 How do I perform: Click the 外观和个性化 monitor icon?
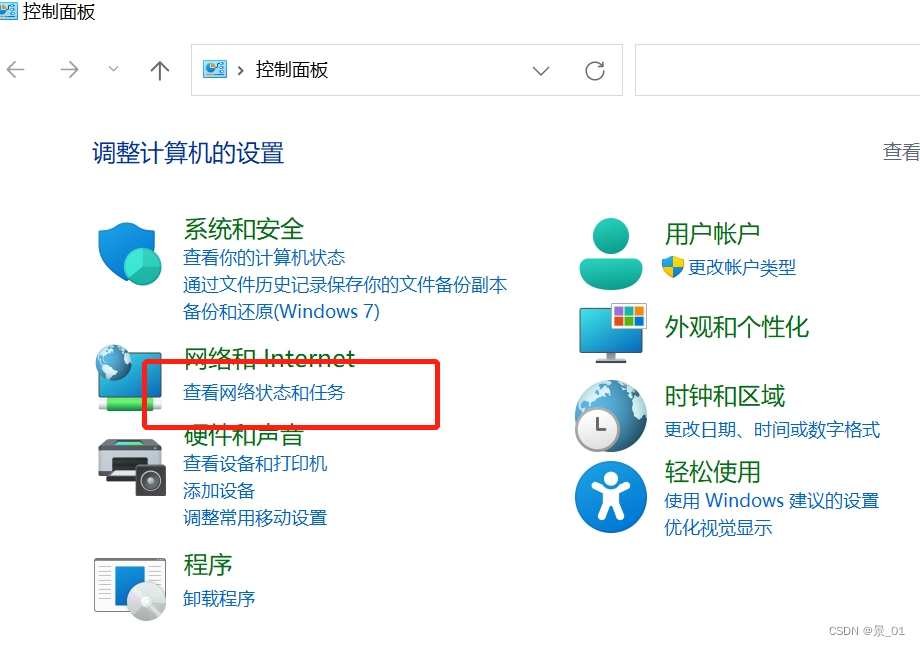coord(610,332)
